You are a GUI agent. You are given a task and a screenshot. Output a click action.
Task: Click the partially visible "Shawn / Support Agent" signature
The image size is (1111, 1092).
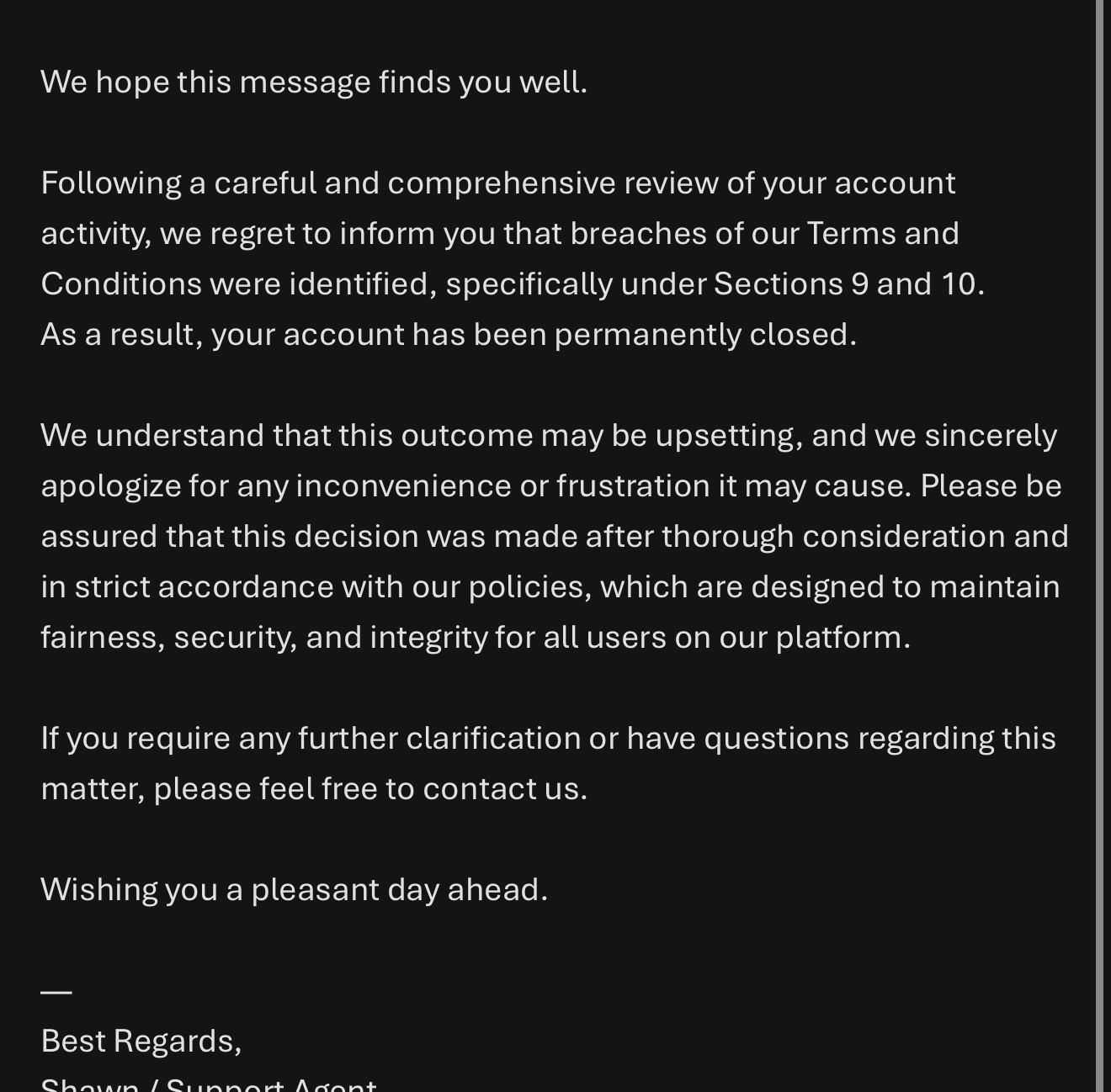pos(208,1084)
